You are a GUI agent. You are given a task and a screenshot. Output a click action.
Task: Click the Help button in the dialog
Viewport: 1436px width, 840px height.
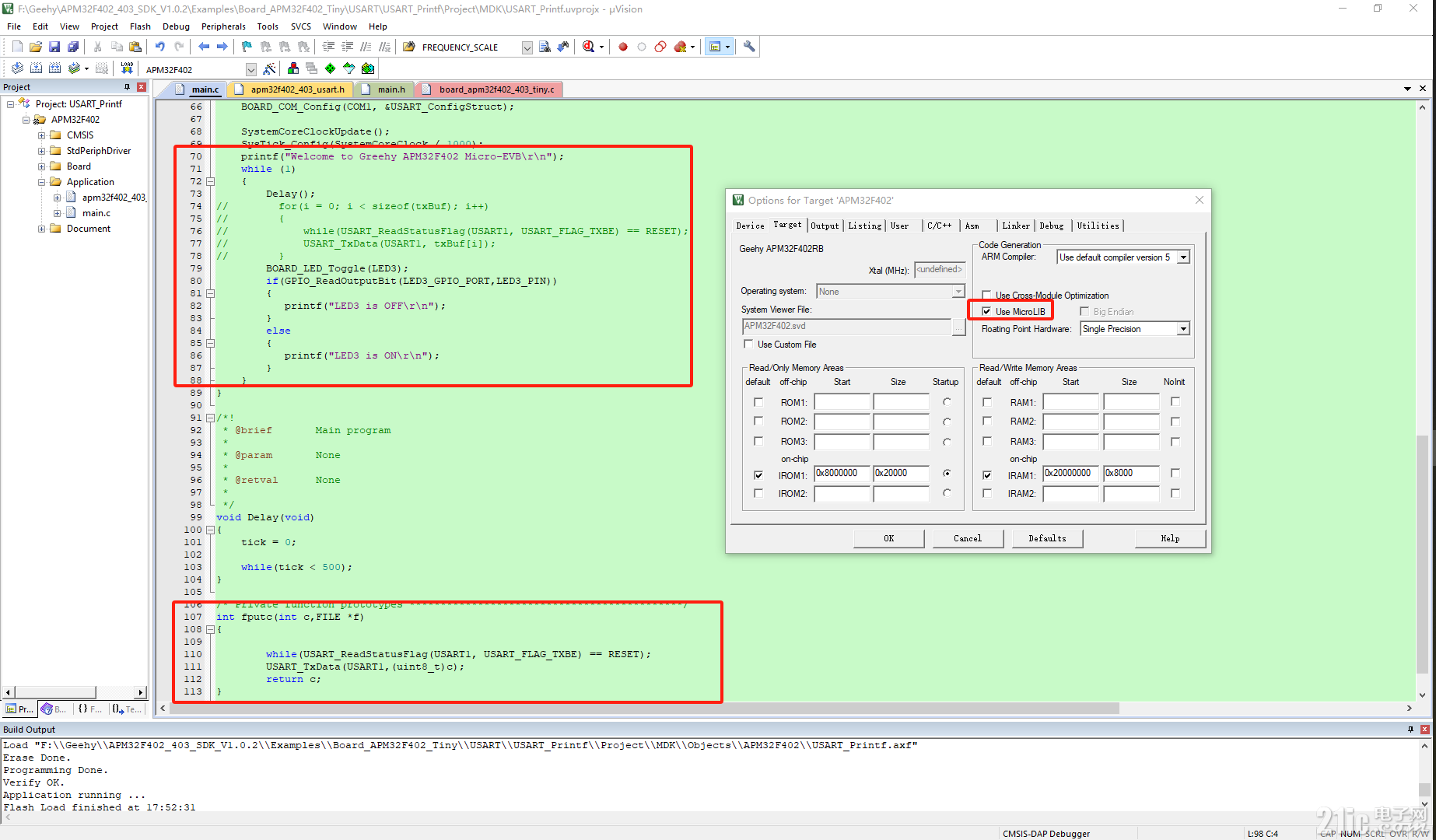[1170, 538]
